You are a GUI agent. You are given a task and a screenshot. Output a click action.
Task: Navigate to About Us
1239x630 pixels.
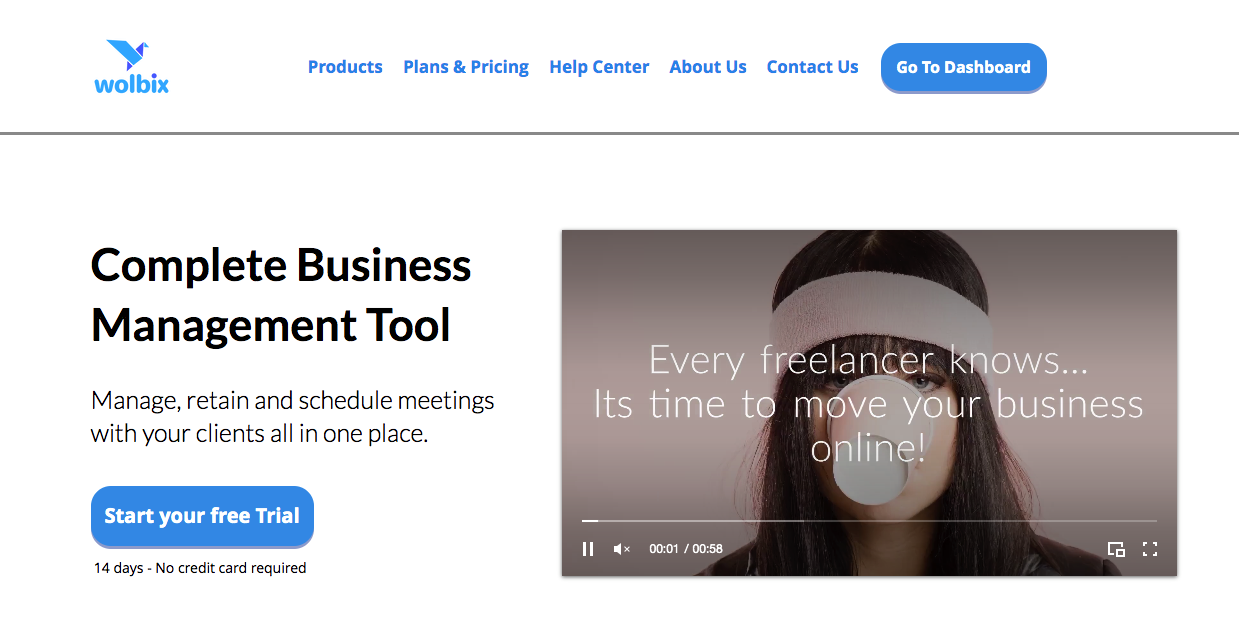708,67
